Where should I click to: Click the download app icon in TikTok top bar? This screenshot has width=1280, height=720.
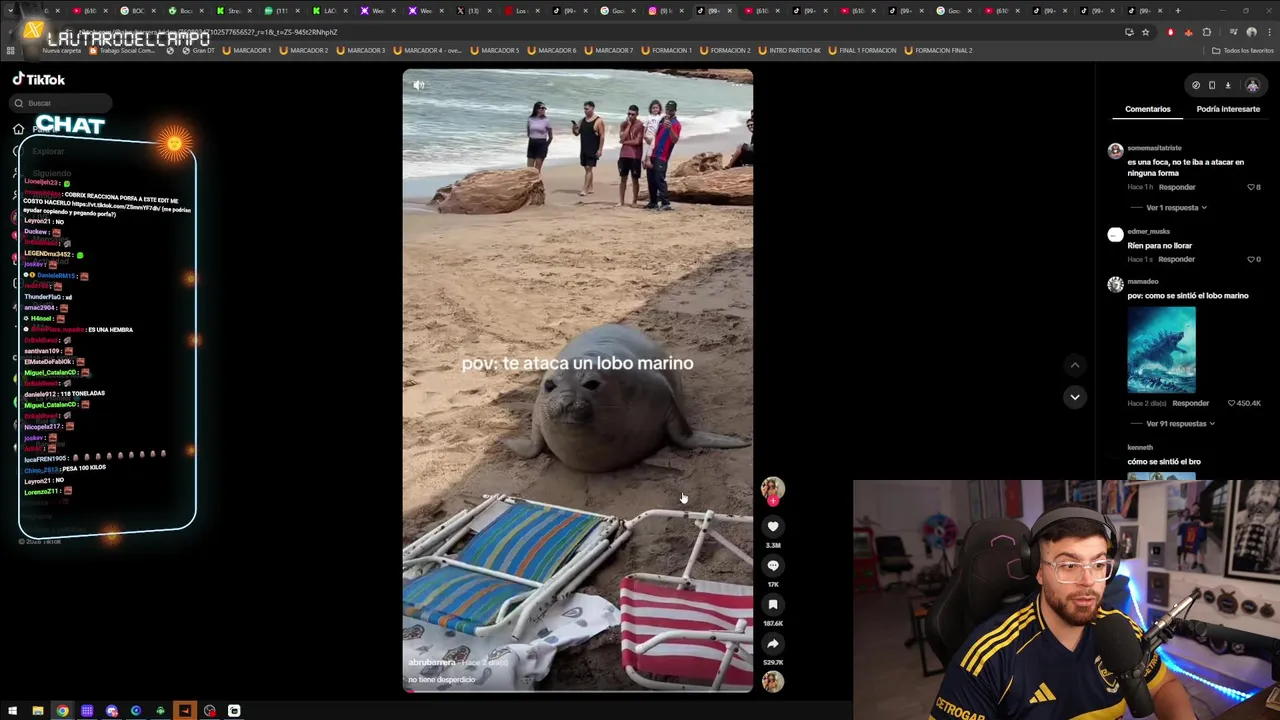click(1228, 85)
